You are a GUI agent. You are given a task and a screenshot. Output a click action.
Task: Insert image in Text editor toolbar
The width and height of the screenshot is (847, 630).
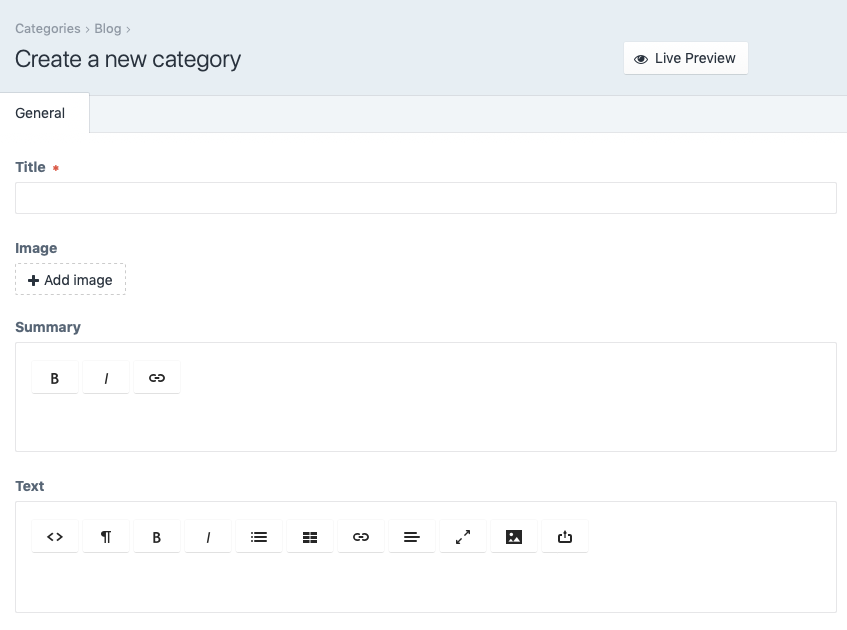pos(514,537)
